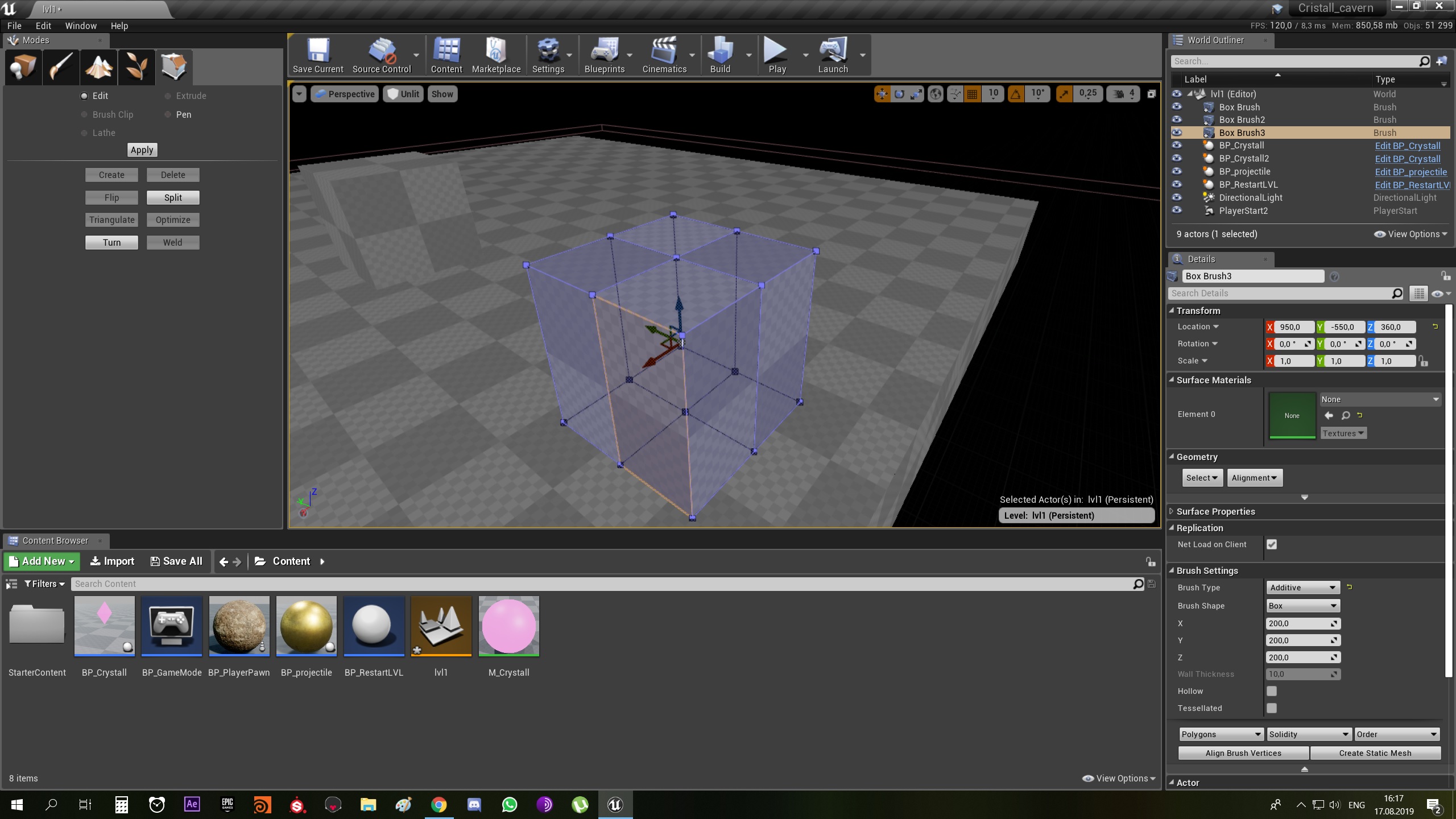Switch to the Content Browser tab
This screenshot has width=1456, height=819.
(x=55, y=540)
